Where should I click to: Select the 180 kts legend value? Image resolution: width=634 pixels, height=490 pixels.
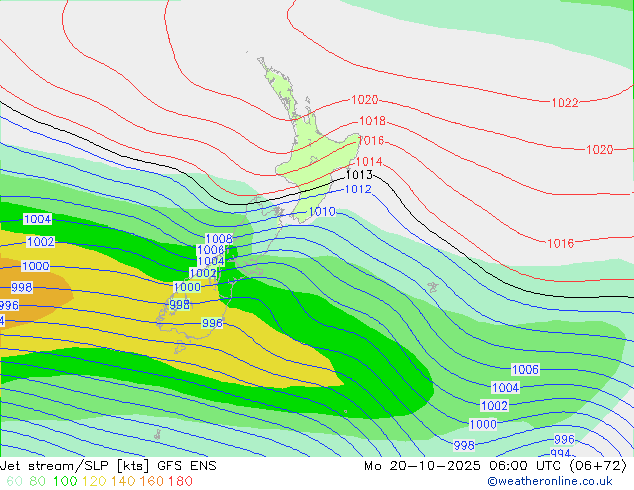click(180, 481)
